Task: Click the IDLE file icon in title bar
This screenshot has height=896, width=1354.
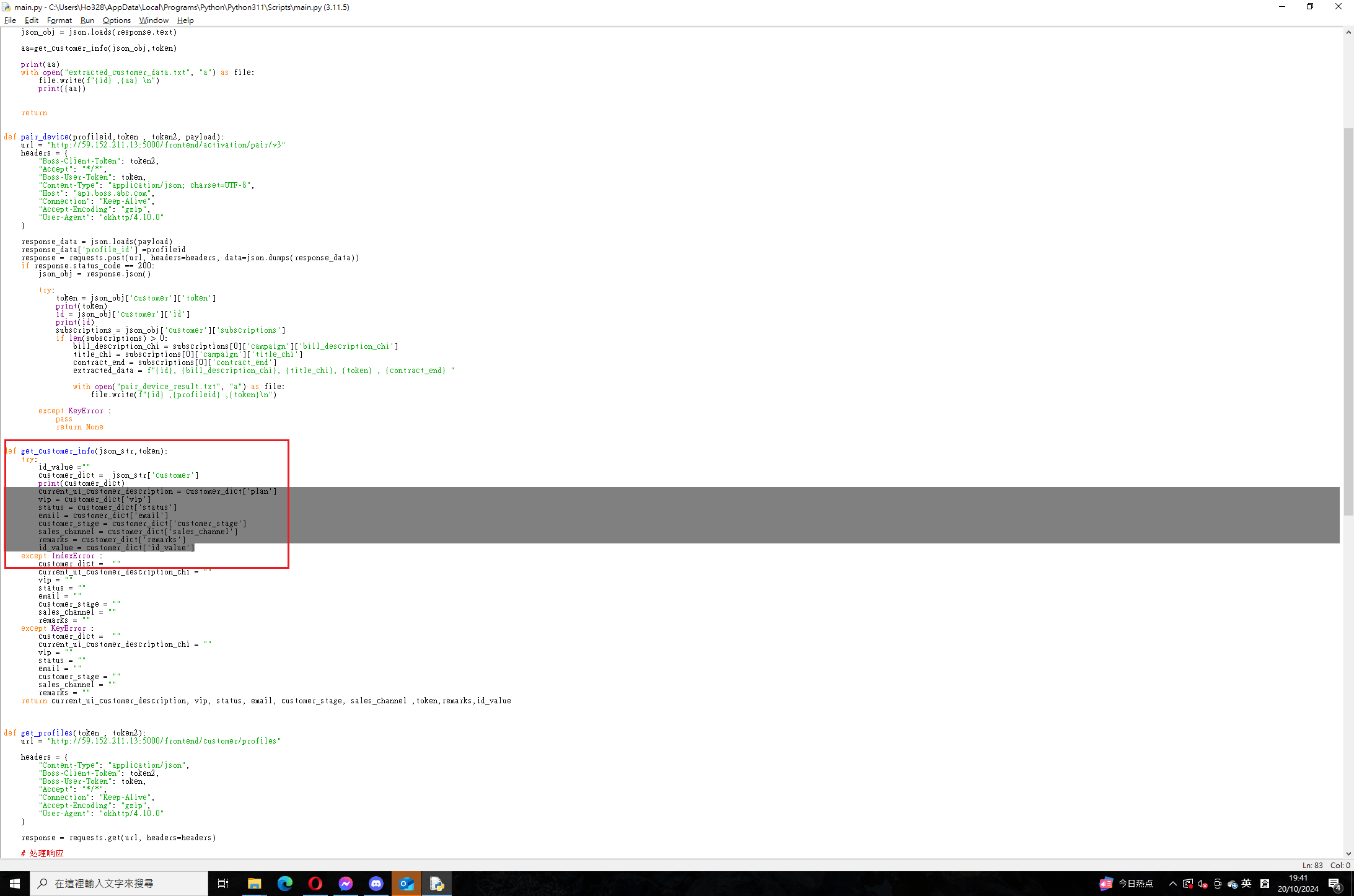Action: point(6,7)
